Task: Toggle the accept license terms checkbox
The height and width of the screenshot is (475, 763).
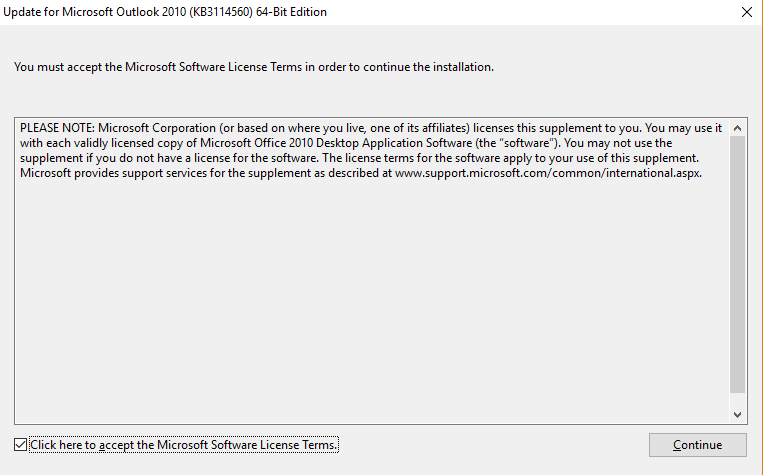Action: pyautogui.click(x=22, y=444)
